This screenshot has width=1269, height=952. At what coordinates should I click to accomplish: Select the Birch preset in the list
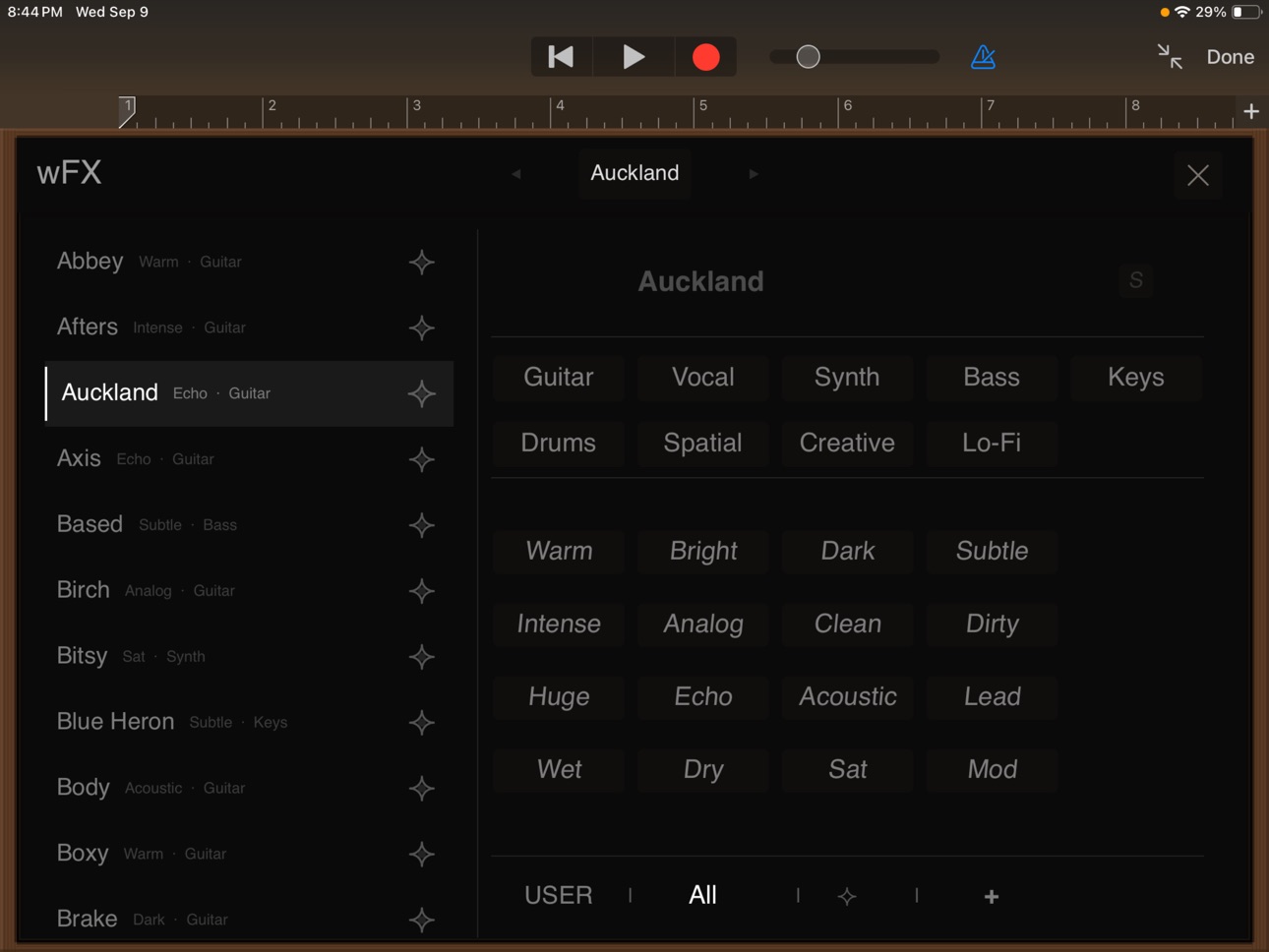tap(249, 591)
